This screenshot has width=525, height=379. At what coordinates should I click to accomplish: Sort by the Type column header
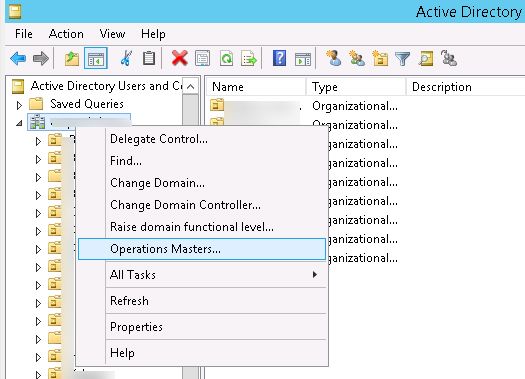[x=356, y=87]
